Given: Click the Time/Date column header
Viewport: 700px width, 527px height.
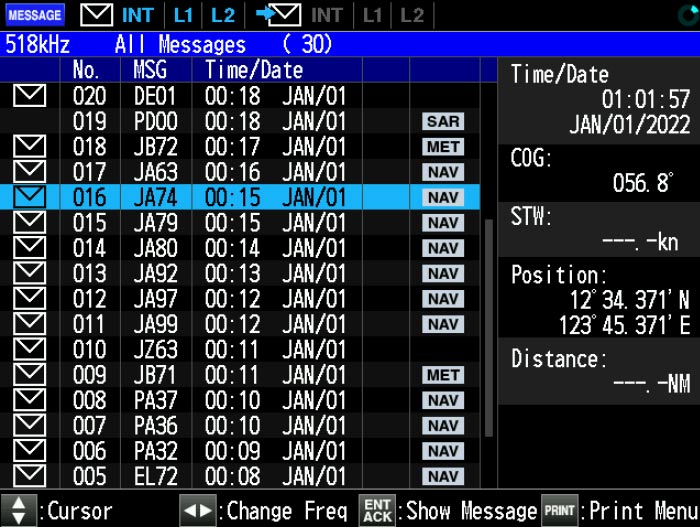Looking at the screenshot, I should click(254, 70).
